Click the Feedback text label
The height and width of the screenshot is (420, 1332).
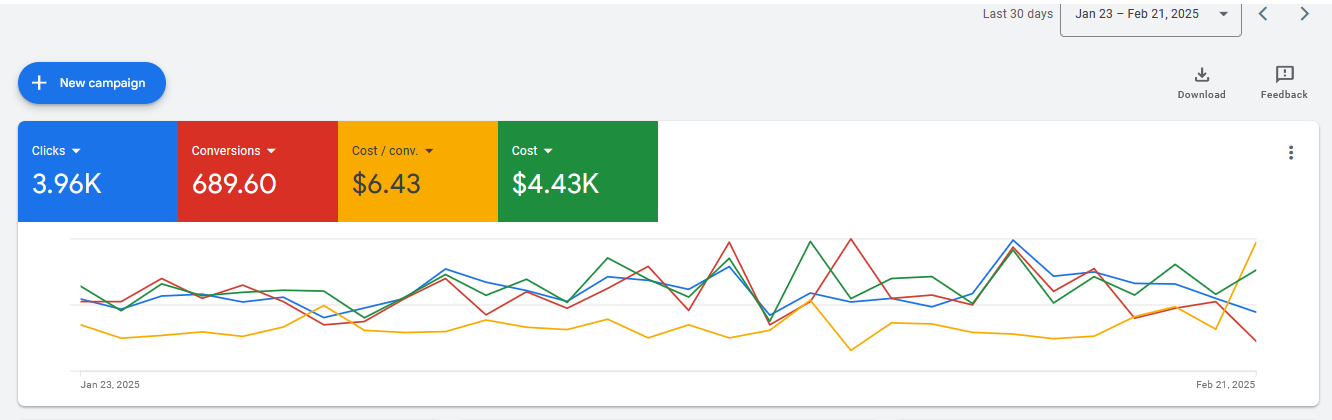[1284, 95]
